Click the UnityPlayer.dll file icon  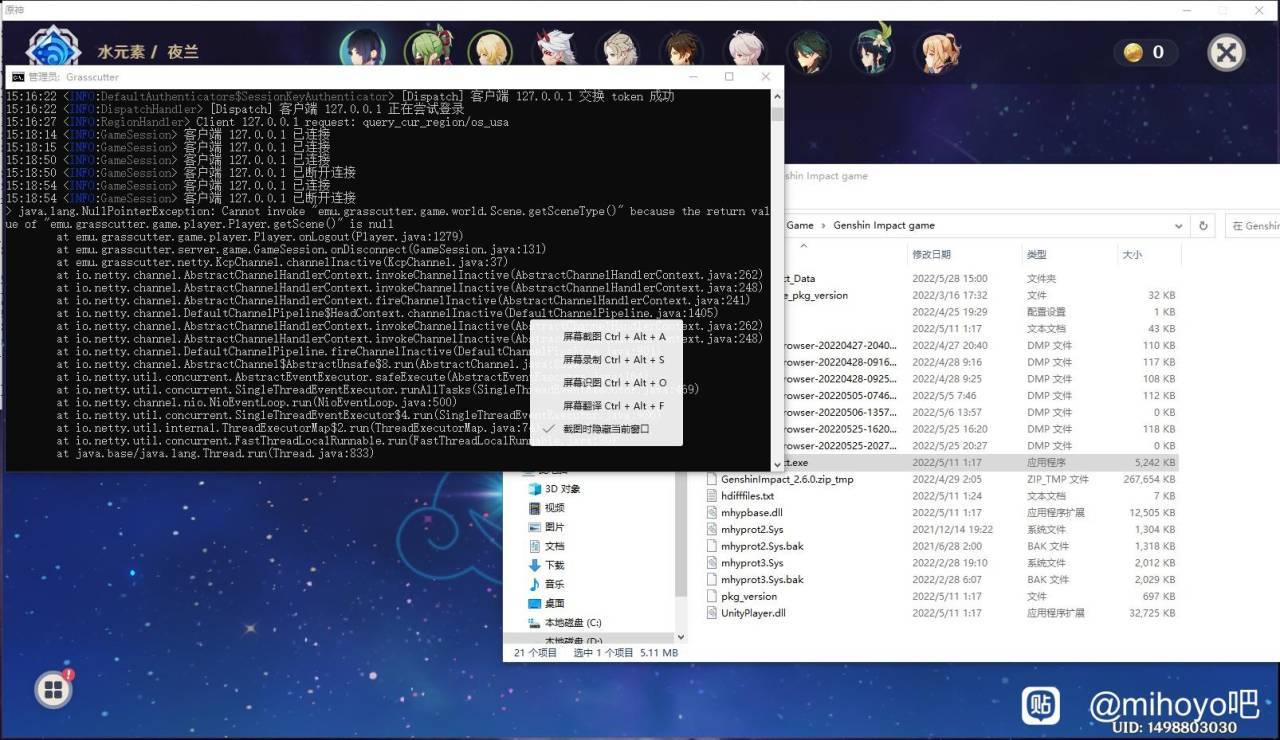[x=712, y=613]
